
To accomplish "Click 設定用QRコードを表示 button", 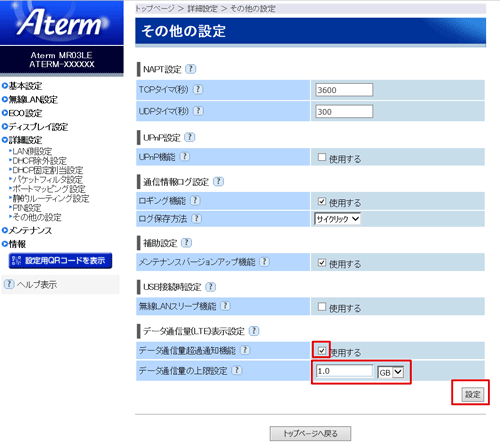I will (60, 260).
